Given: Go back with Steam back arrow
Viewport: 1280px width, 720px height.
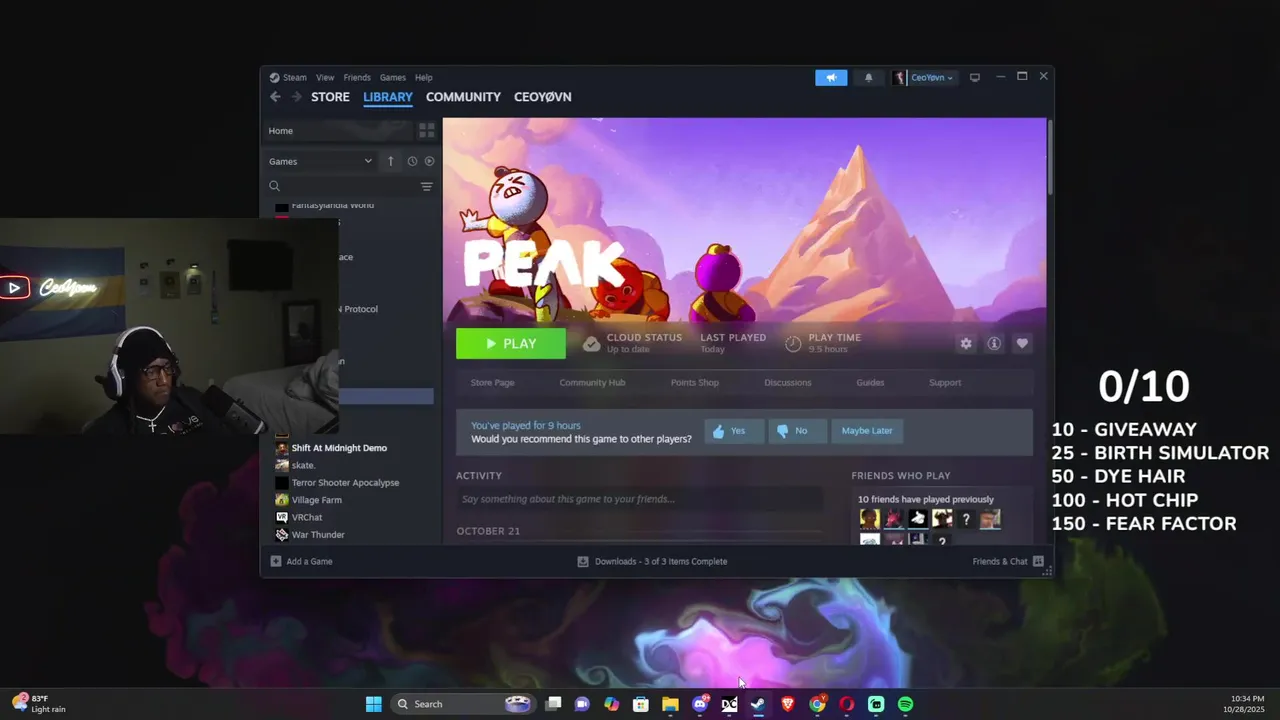Looking at the screenshot, I should click(275, 97).
